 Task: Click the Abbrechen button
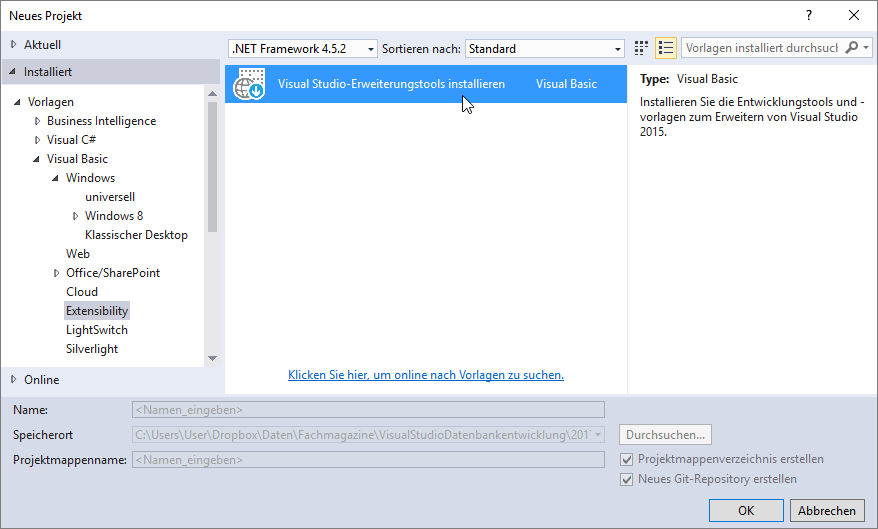pyautogui.click(x=827, y=510)
